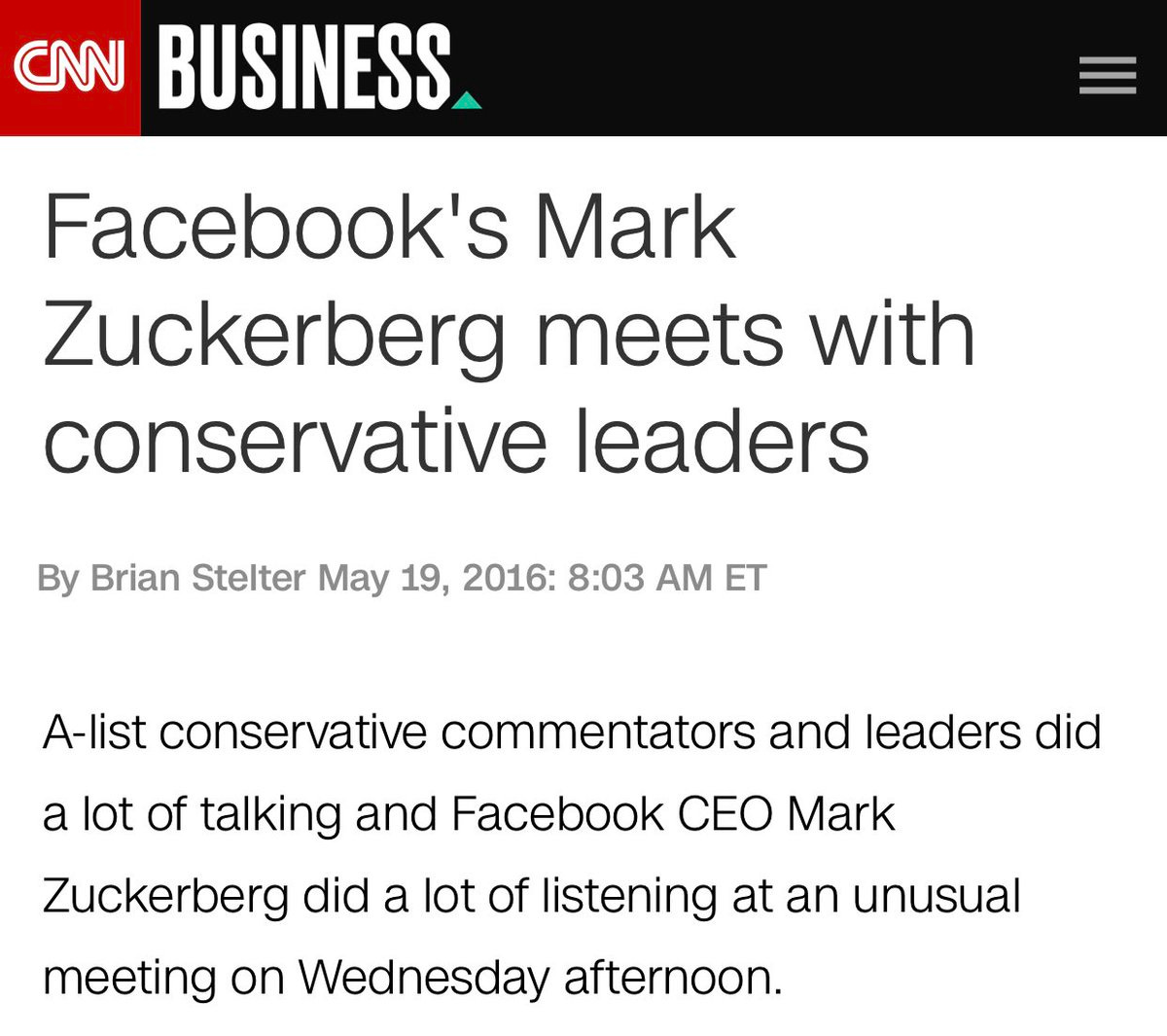Click the green triangle beside BUSINESS
1167x1036 pixels.
(x=467, y=99)
